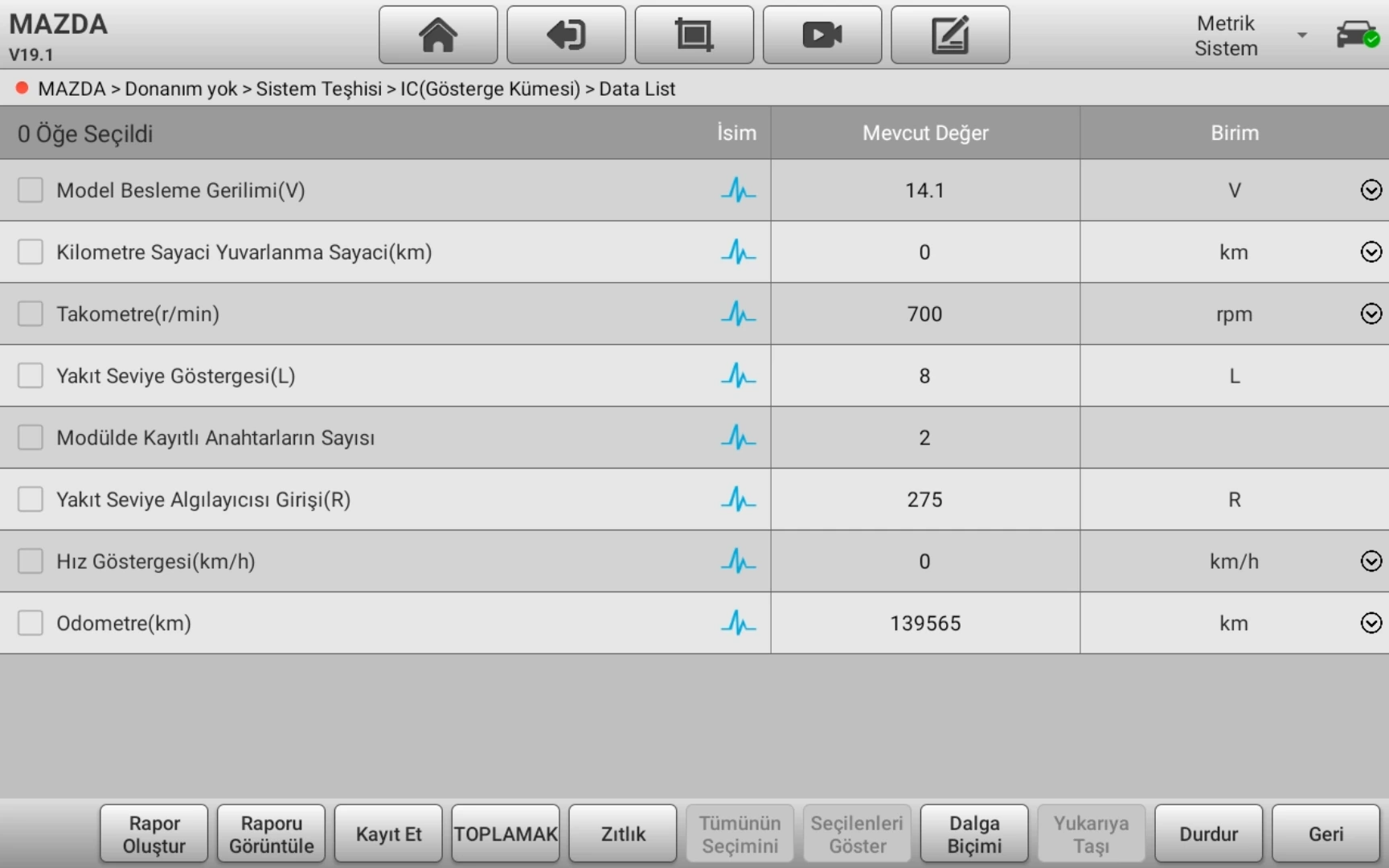Go to Home screen icon
This screenshot has height=868, width=1389.
coord(438,35)
